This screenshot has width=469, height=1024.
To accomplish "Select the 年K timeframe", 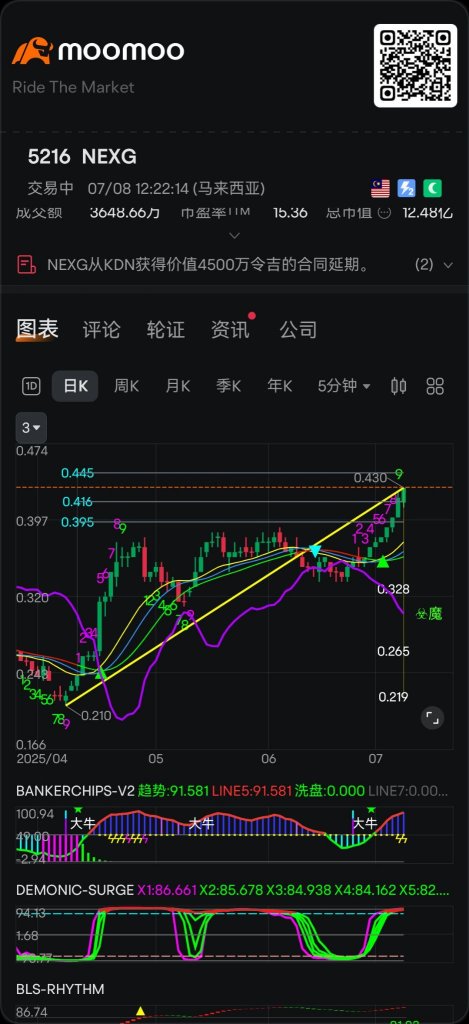I will click(279, 386).
